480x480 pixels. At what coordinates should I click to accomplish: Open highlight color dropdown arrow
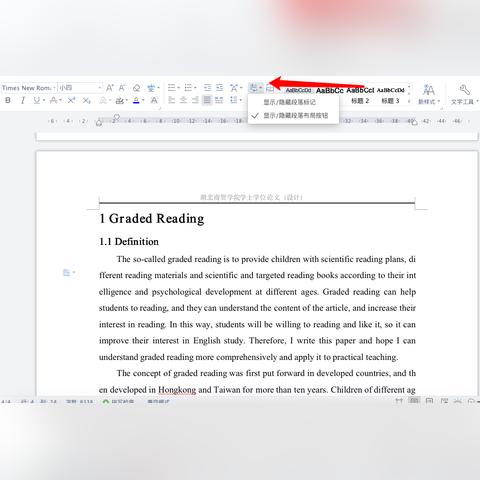127,100
